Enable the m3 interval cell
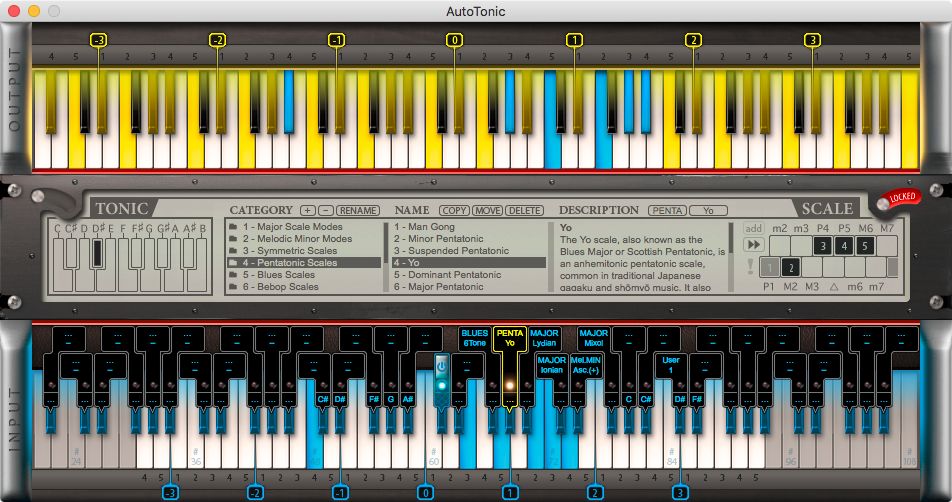 (x=801, y=246)
